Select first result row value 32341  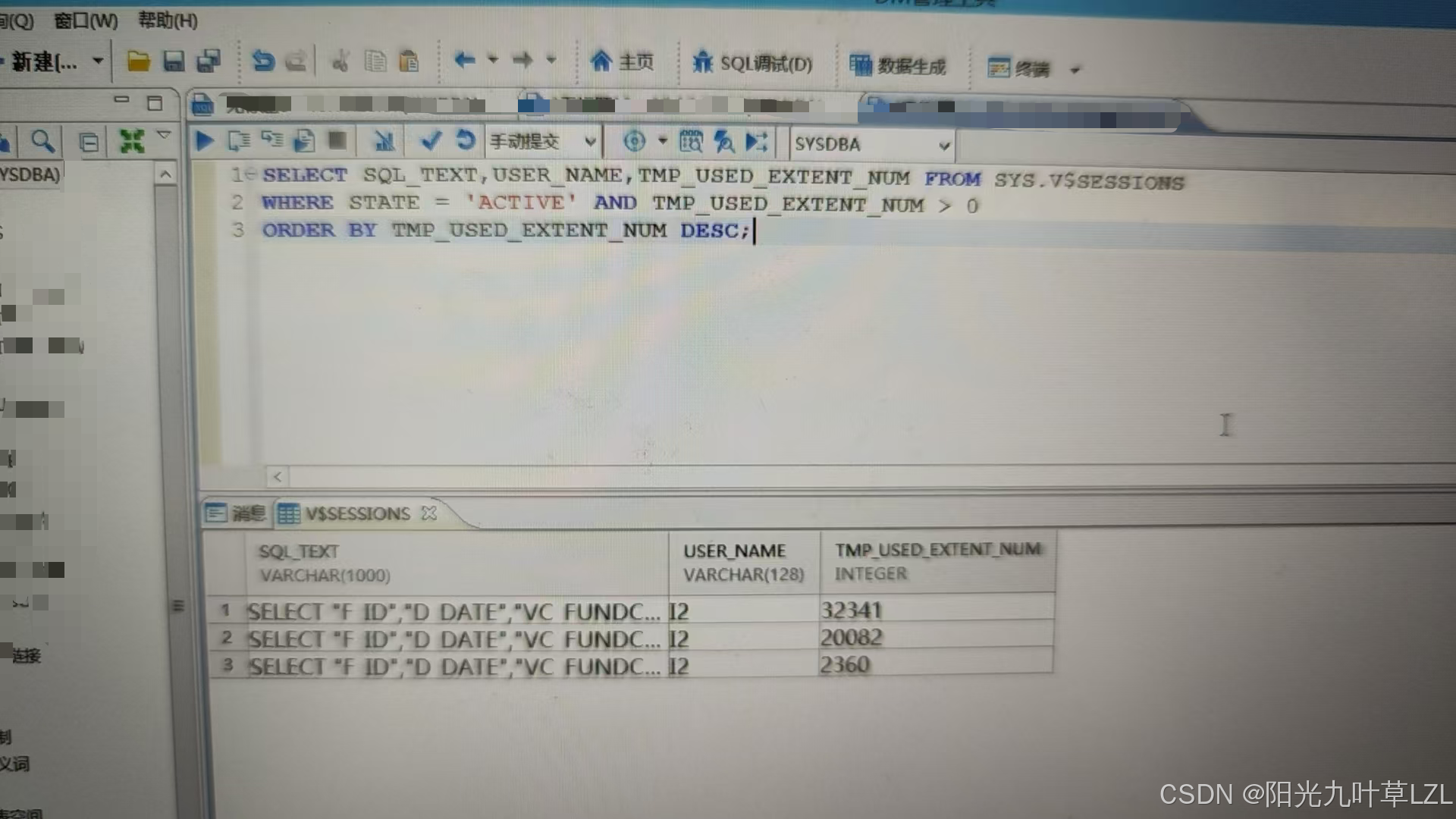tap(852, 610)
